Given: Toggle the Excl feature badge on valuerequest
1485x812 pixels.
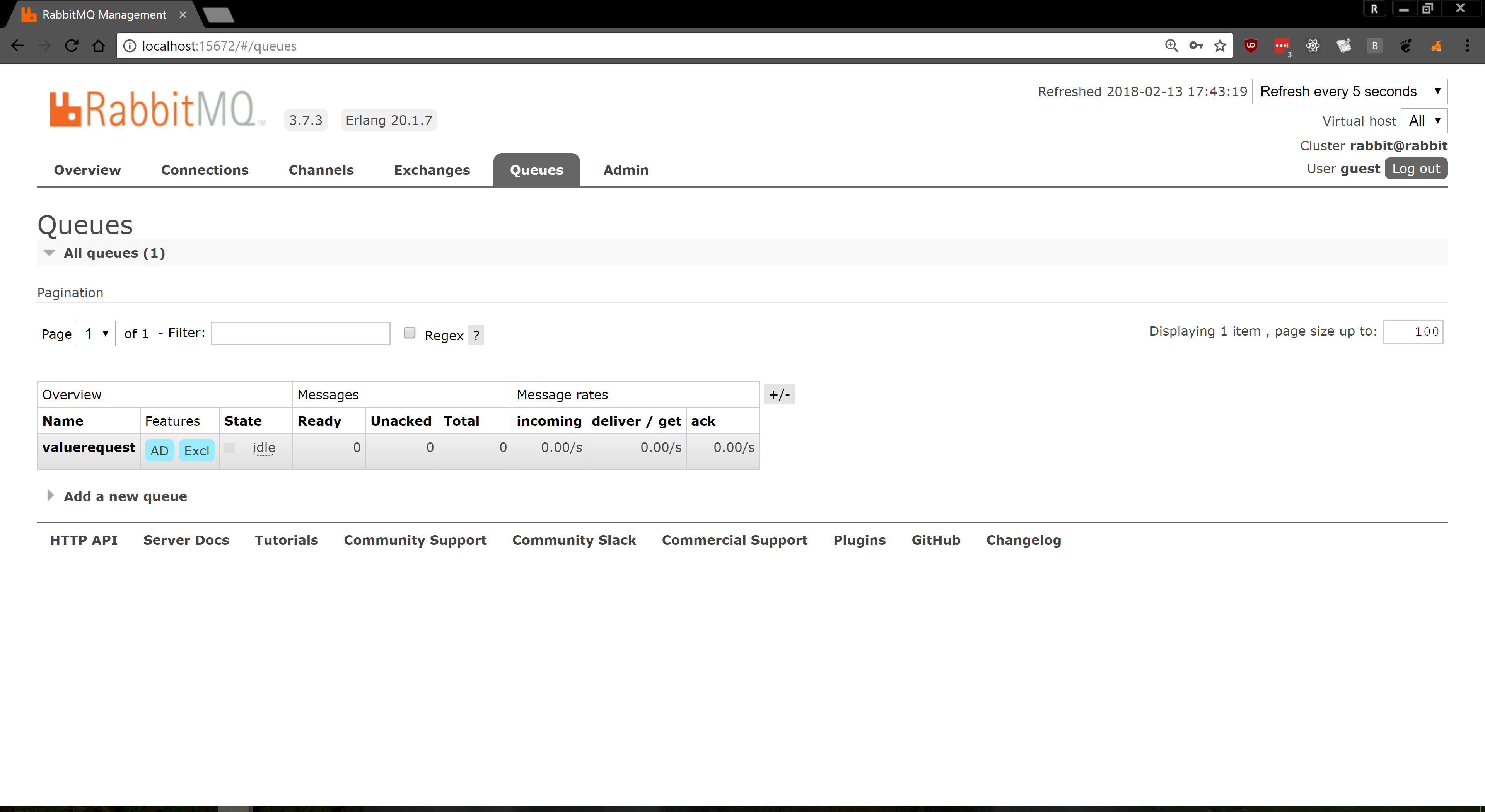Looking at the screenshot, I should pyautogui.click(x=196, y=450).
